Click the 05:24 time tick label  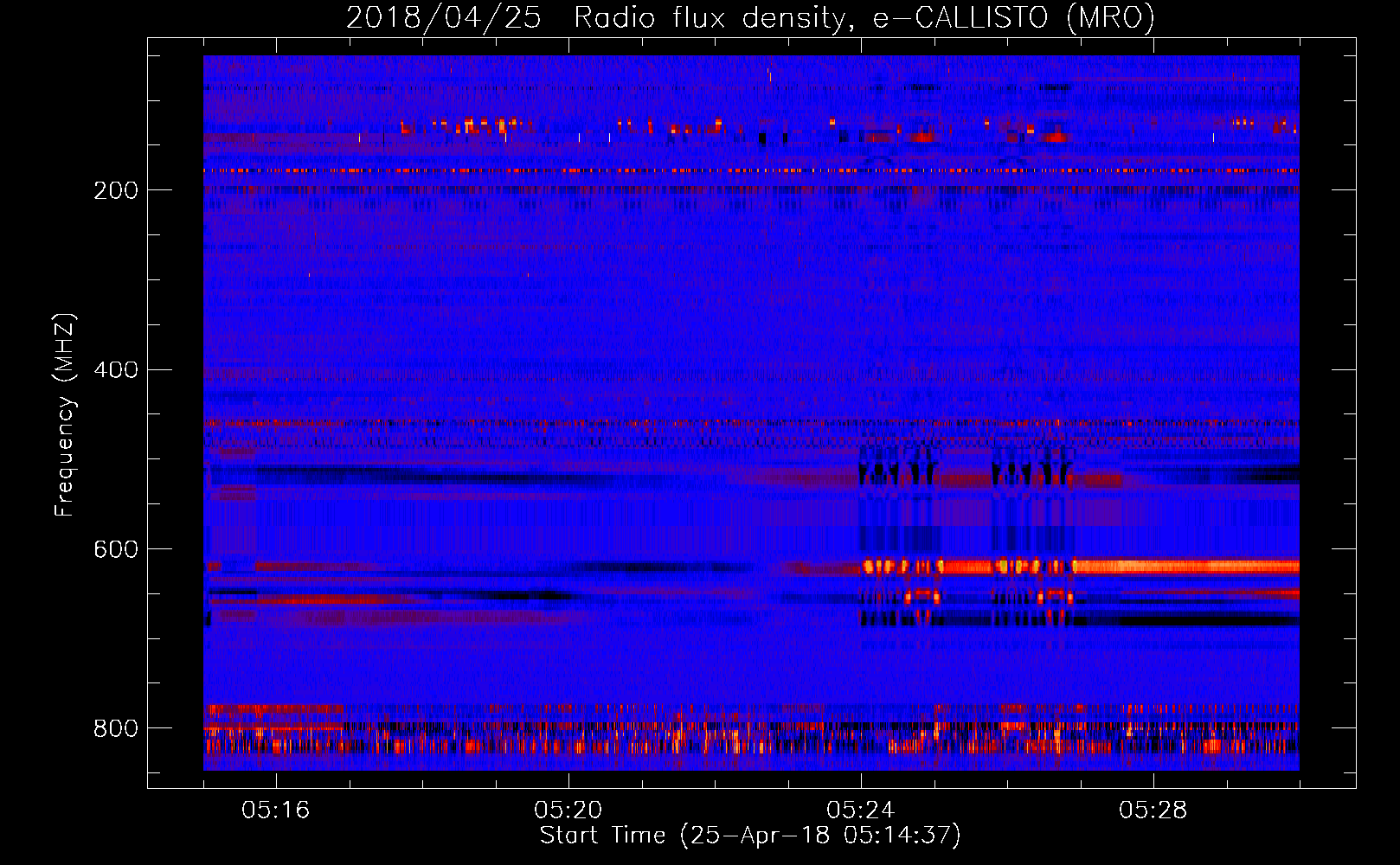click(x=861, y=811)
